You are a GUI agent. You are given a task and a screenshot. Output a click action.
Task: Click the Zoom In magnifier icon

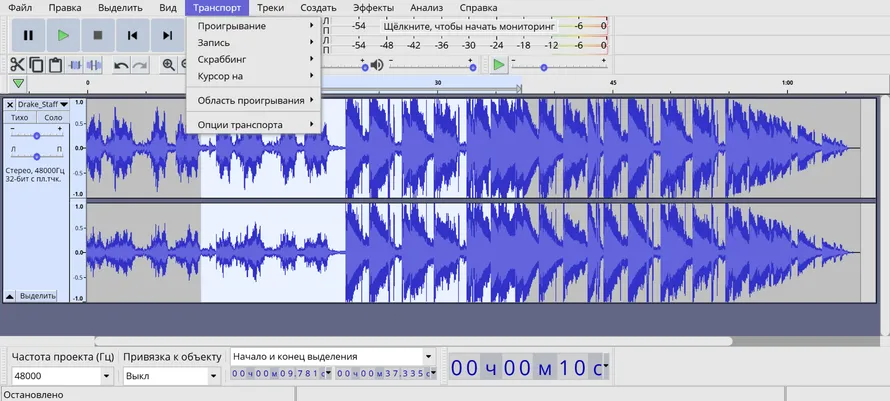click(x=169, y=65)
